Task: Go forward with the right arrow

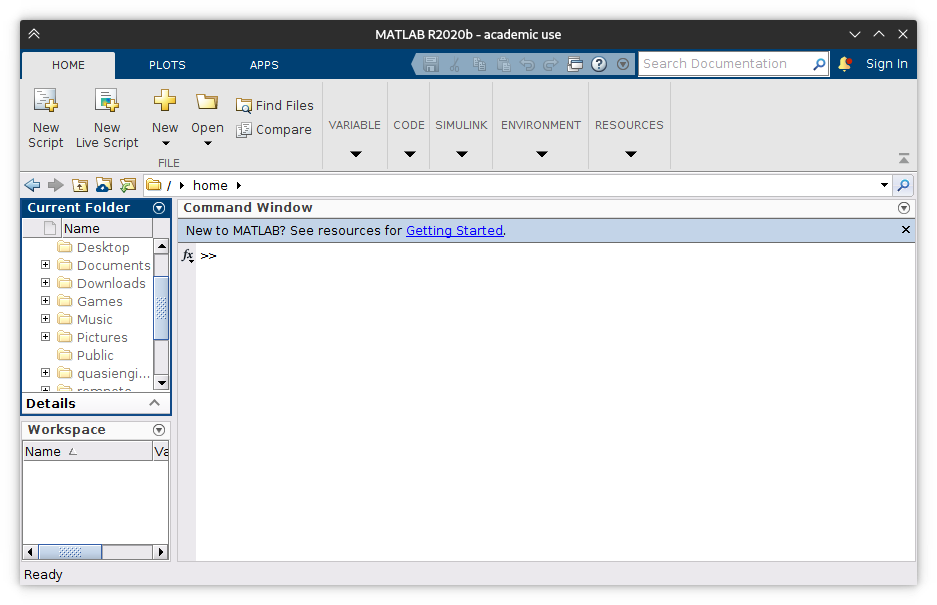Action: point(56,185)
